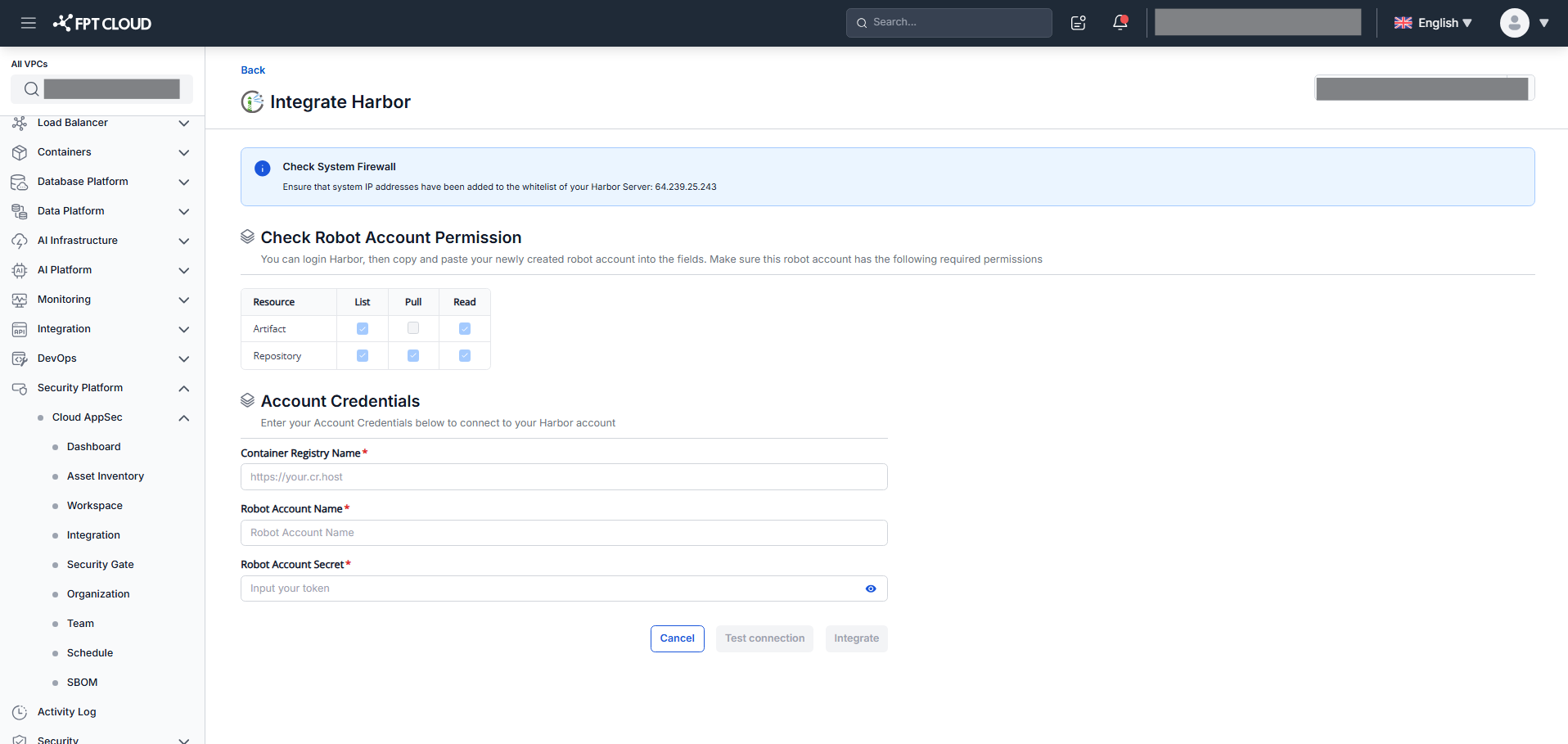The width and height of the screenshot is (1568, 744).
Task: Open the Activity Log page
Action: click(x=67, y=712)
